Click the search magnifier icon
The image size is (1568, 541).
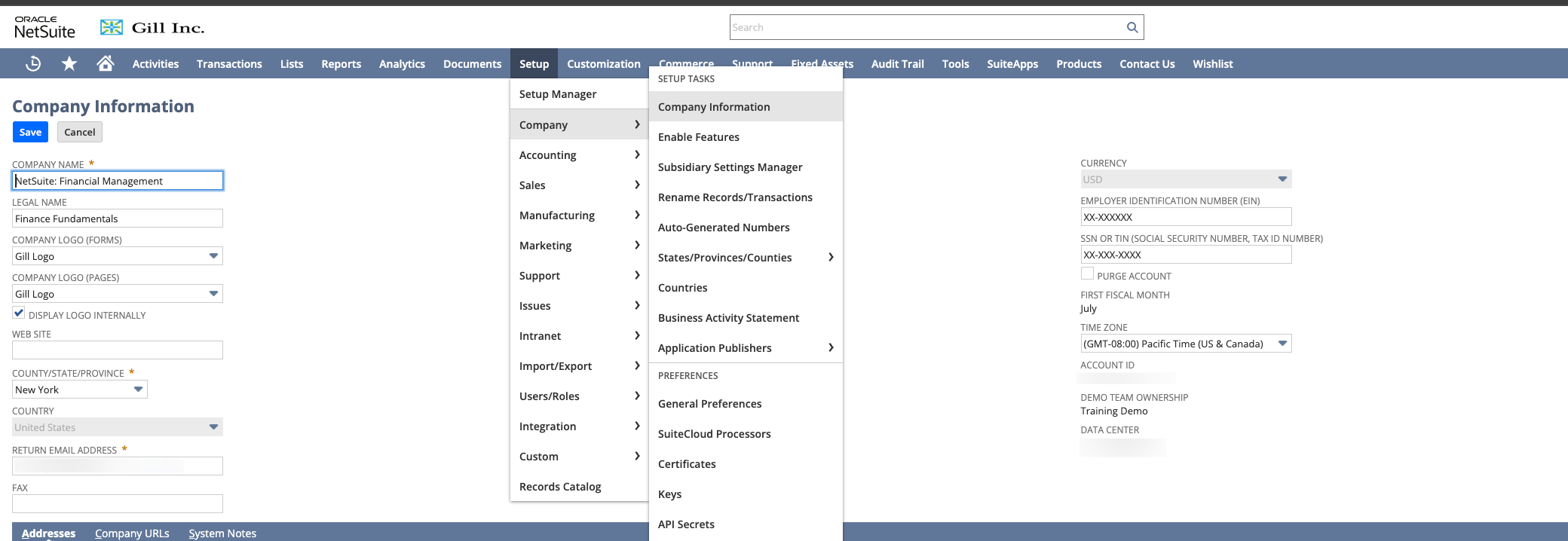[x=1132, y=27]
